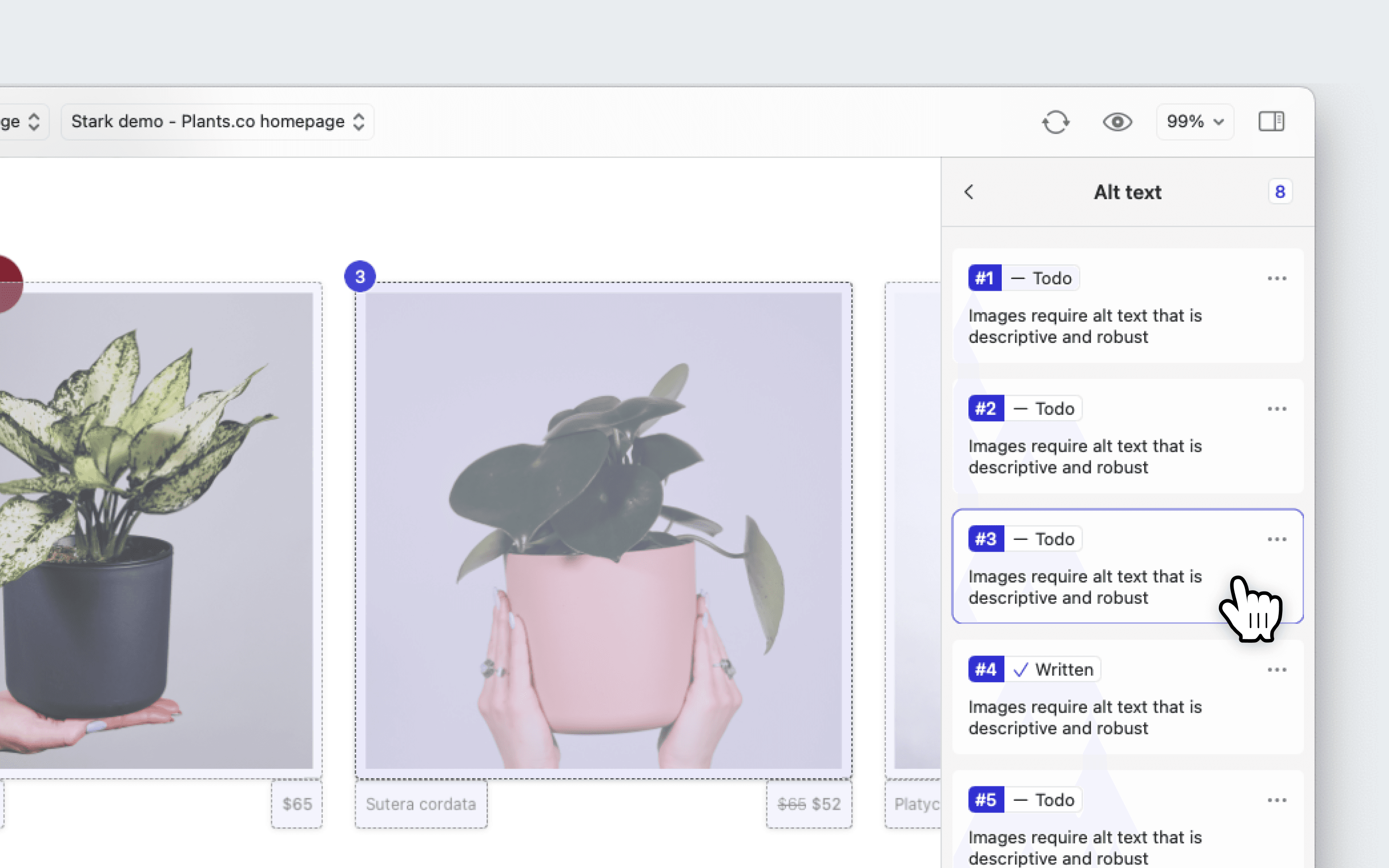Click the #5 number badge
Image resolution: width=1389 pixels, height=868 pixels.
click(x=985, y=800)
